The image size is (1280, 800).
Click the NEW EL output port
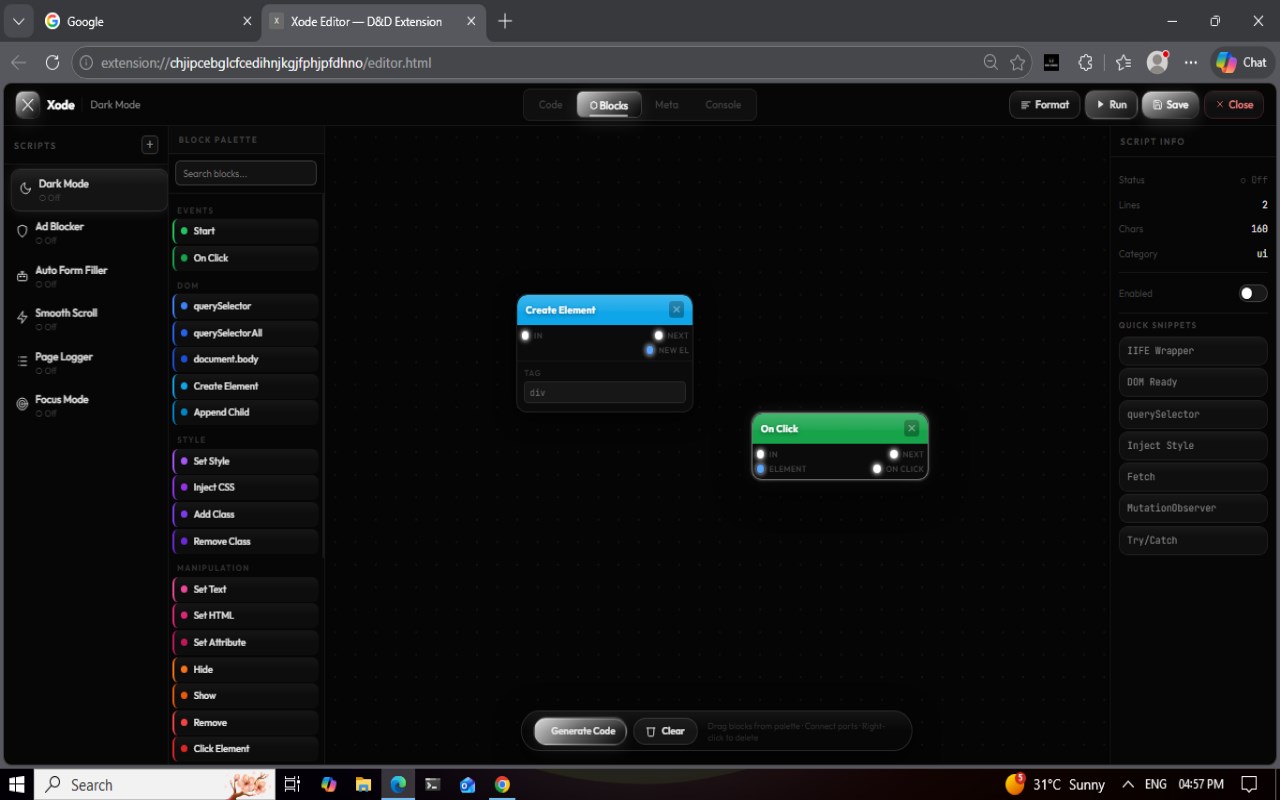point(650,350)
